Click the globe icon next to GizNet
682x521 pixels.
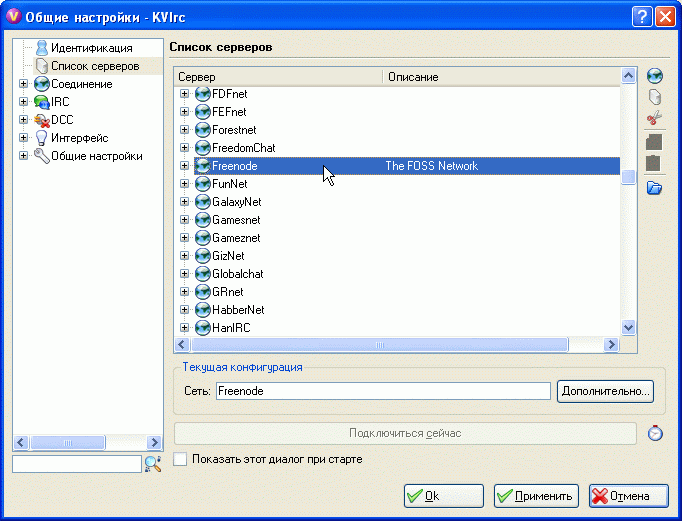pos(203,256)
